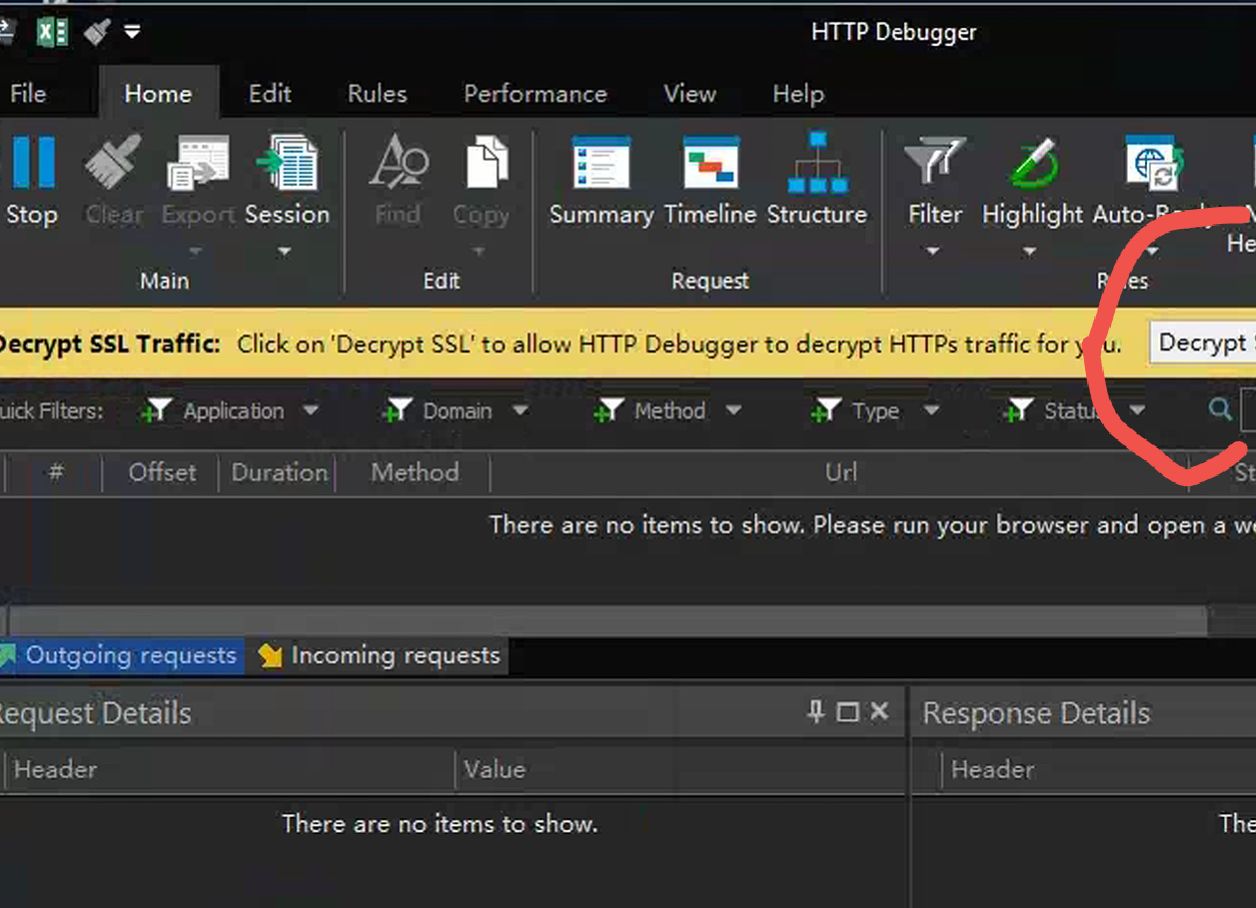1256x908 pixels.
Task: Open the Timeline view icon
Action: pyautogui.click(x=710, y=163)
